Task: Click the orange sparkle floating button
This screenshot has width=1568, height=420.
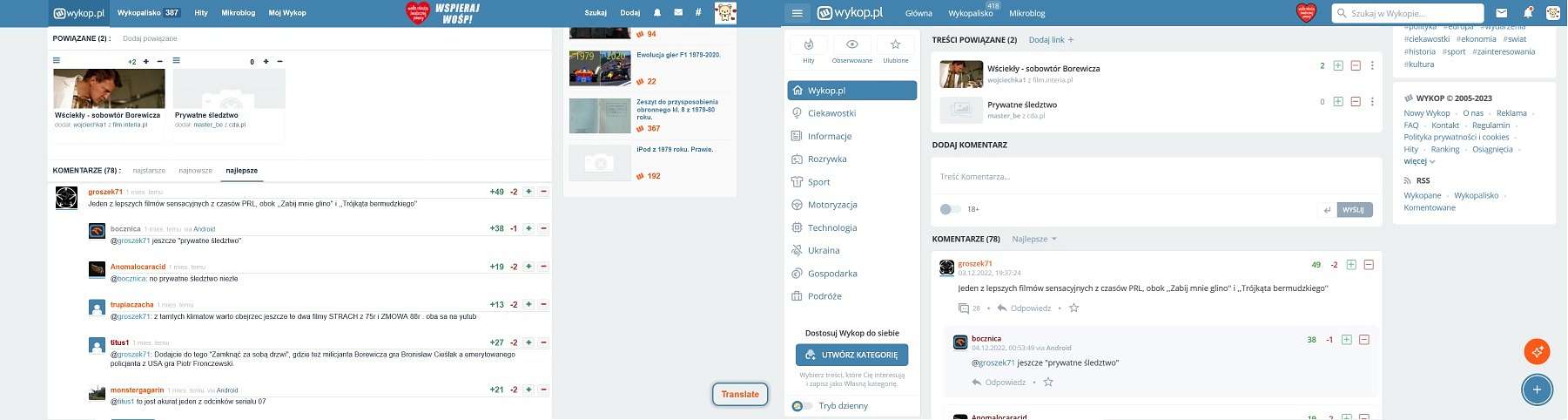Action: pos(1538,351)
